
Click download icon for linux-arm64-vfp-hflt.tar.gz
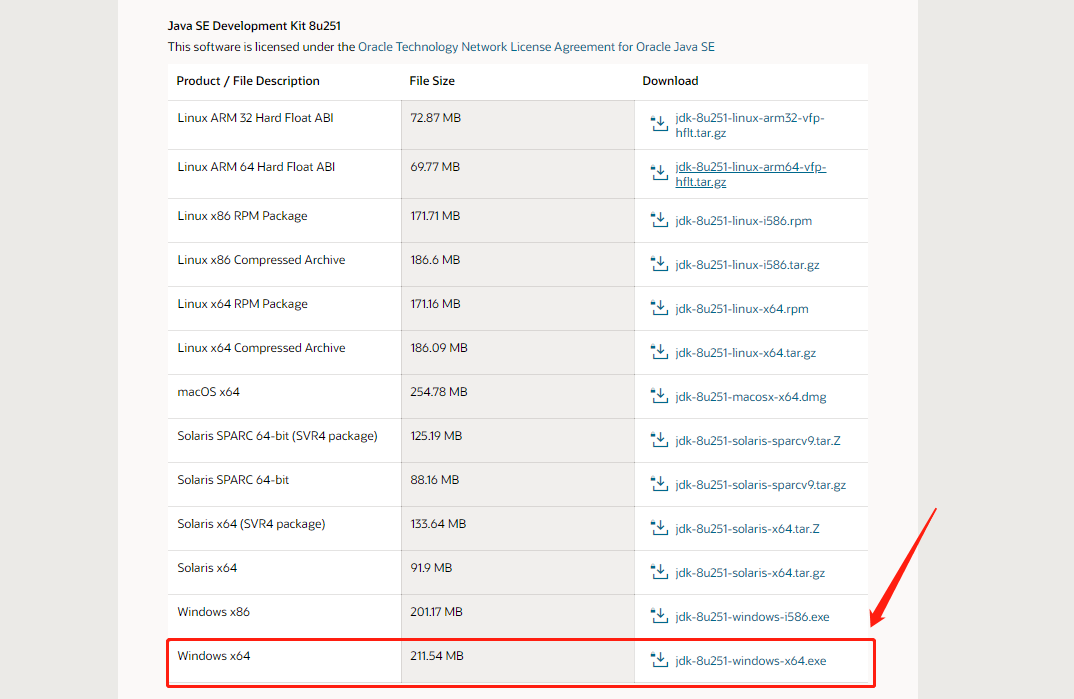coord(659,173)
